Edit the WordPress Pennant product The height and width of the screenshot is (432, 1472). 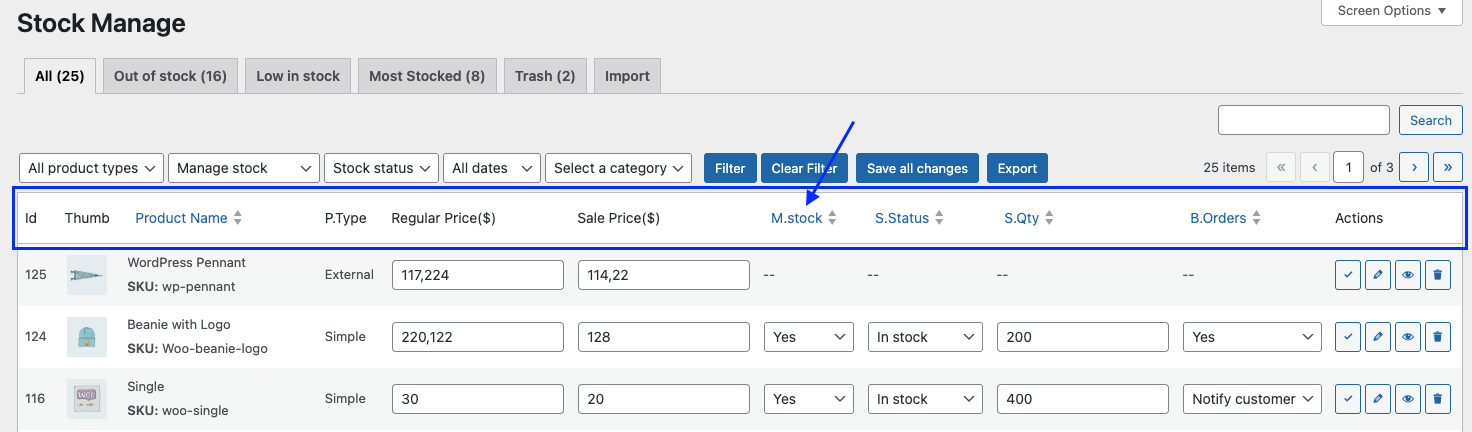[x=1377, y=275]
